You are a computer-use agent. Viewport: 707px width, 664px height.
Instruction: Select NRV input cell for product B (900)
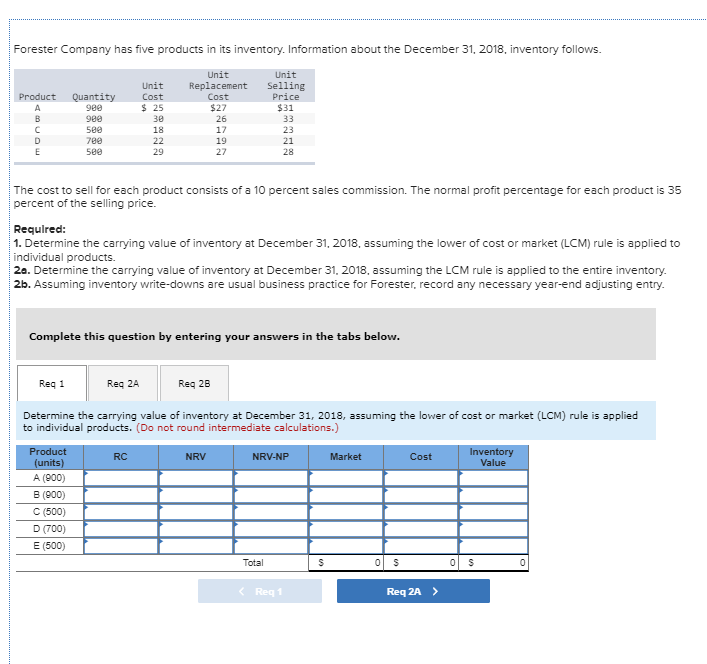coord(196,495)
